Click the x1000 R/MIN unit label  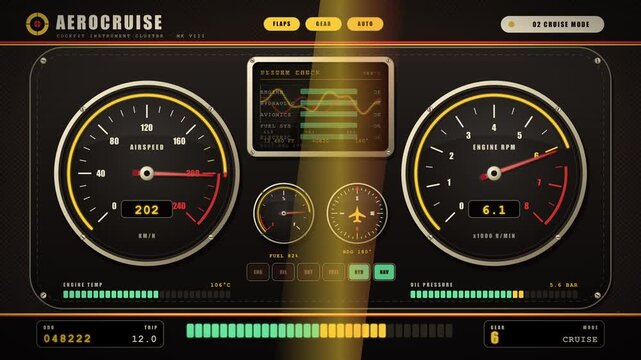point(494,236)
